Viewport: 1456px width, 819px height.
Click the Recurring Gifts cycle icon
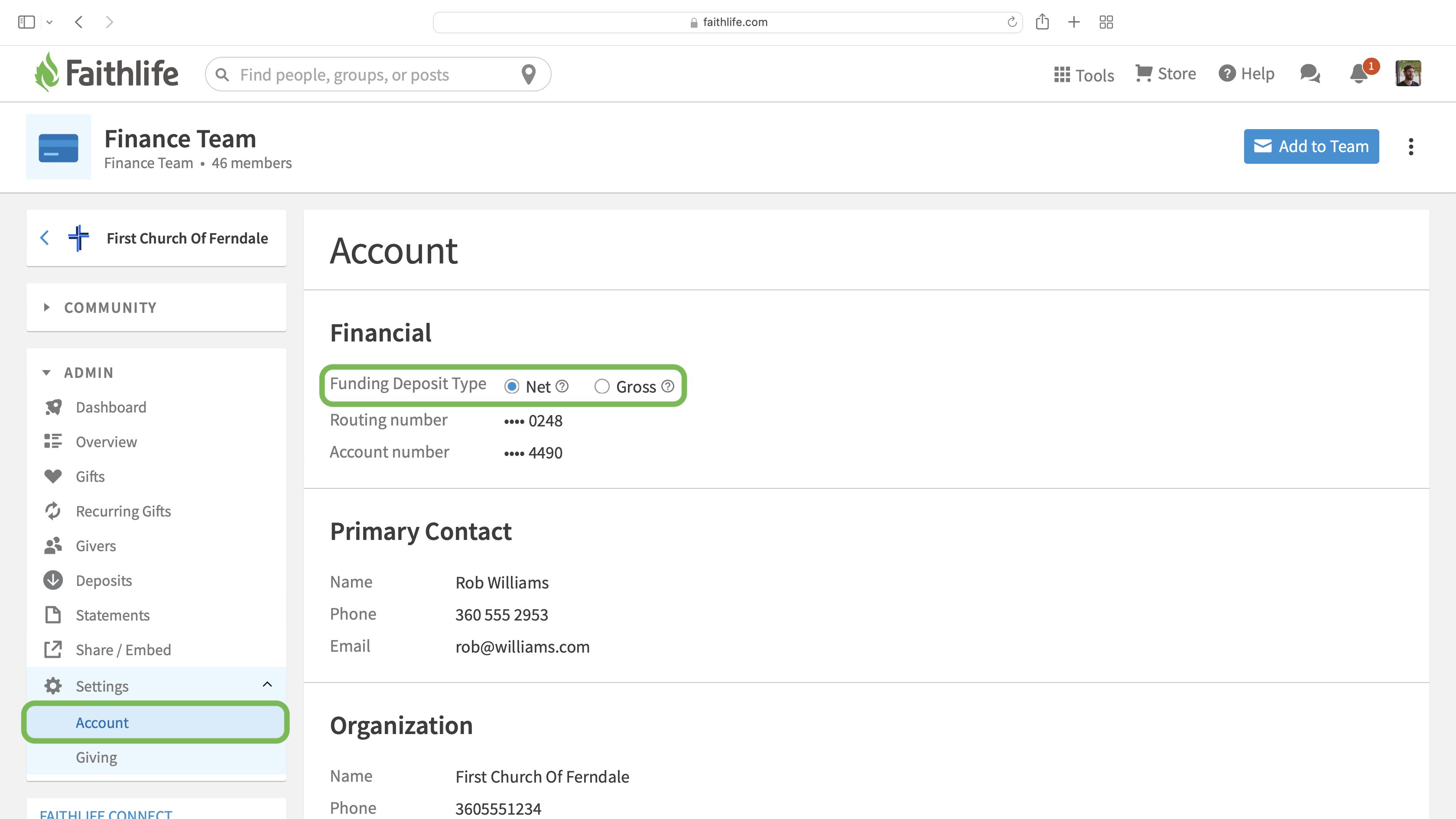point(53,511)
